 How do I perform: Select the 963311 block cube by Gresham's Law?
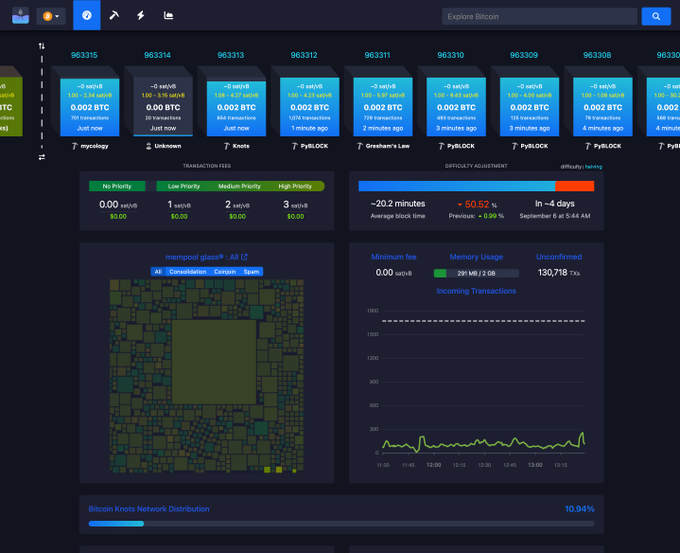tap(382, 107)
